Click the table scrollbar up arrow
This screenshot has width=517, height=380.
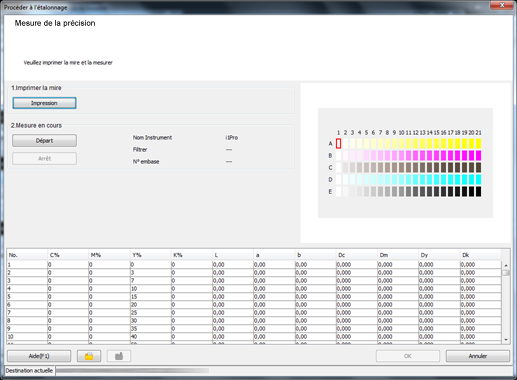click(506, 265)
